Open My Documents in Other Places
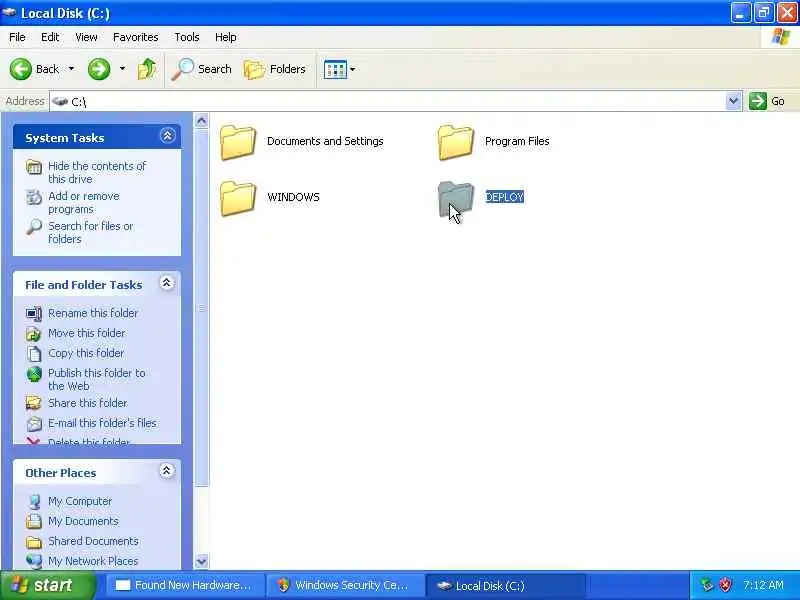 click(x=83, y=521)
